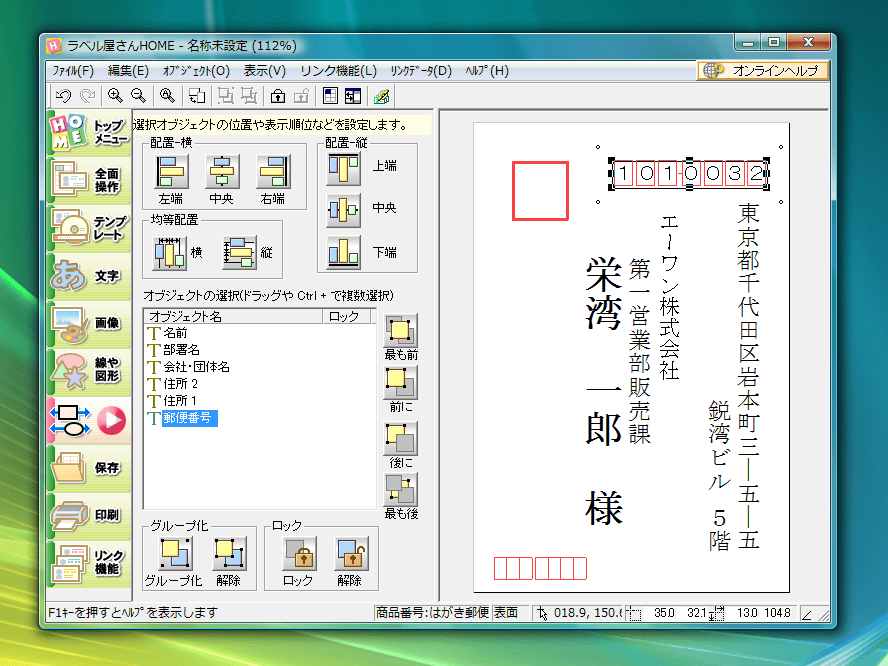Viewport: 888px width, 666px height.
Task: Click the company text エーワン株式会社
Action: 669,297
